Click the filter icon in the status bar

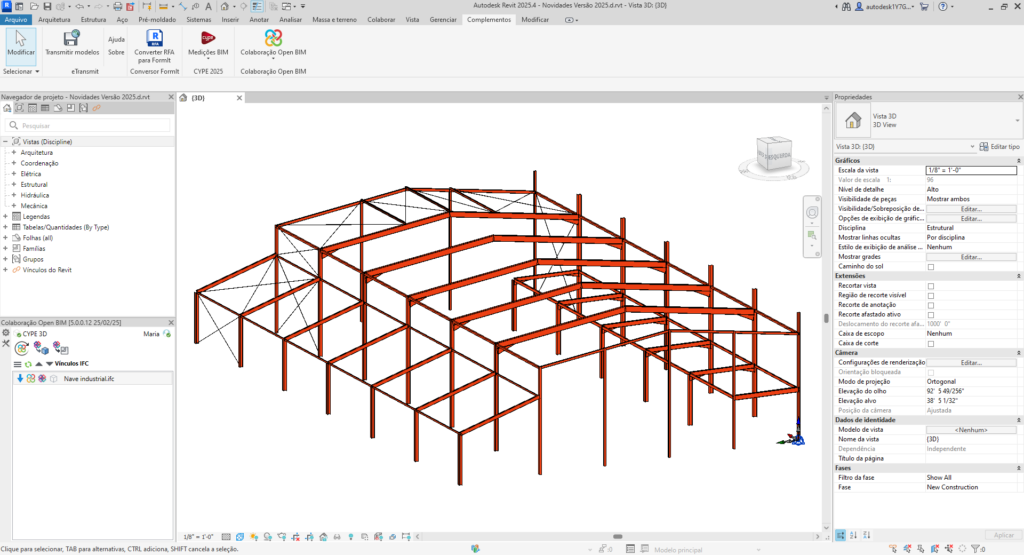pyautogui.click(x=976, y=549)
